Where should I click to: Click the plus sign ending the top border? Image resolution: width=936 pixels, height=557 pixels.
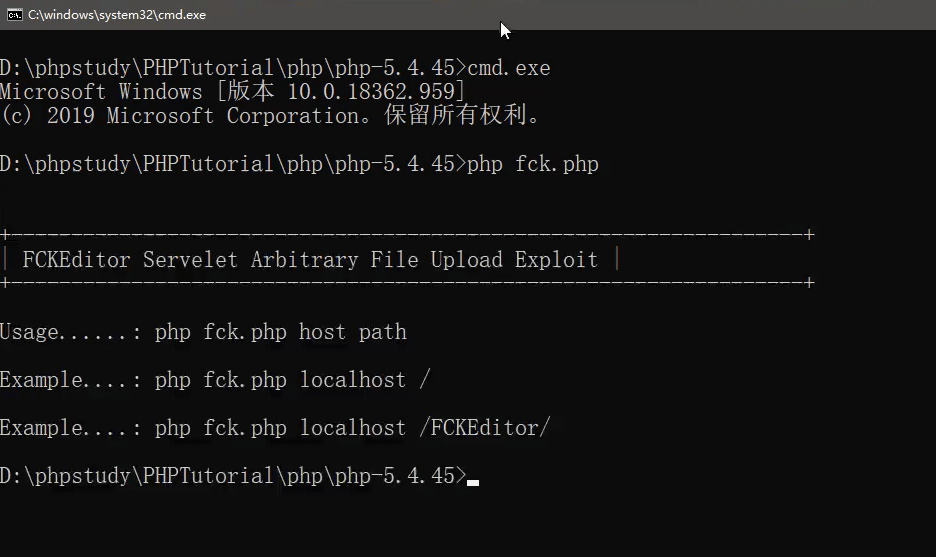(809, 234)
